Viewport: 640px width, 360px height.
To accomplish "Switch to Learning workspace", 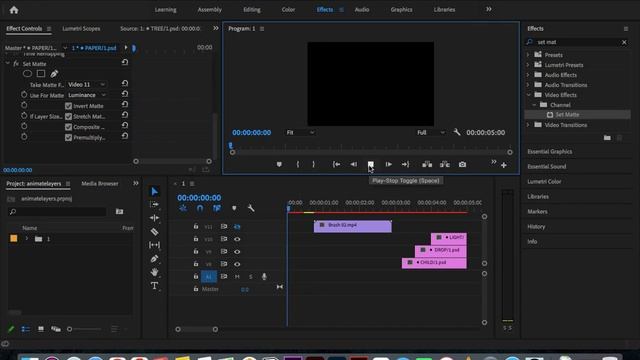I will (x=165, y=9).
